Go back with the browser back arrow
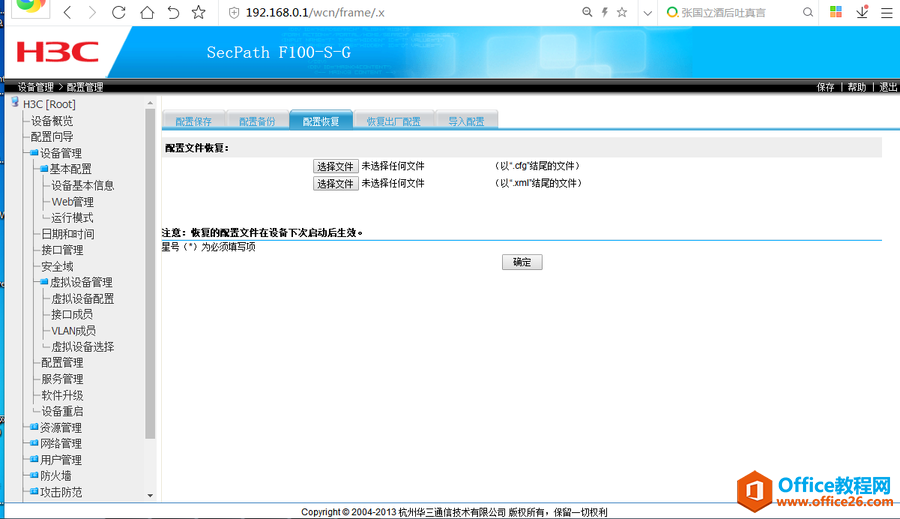The width and height of the screenshot is (900, 519). coord(67,12)
